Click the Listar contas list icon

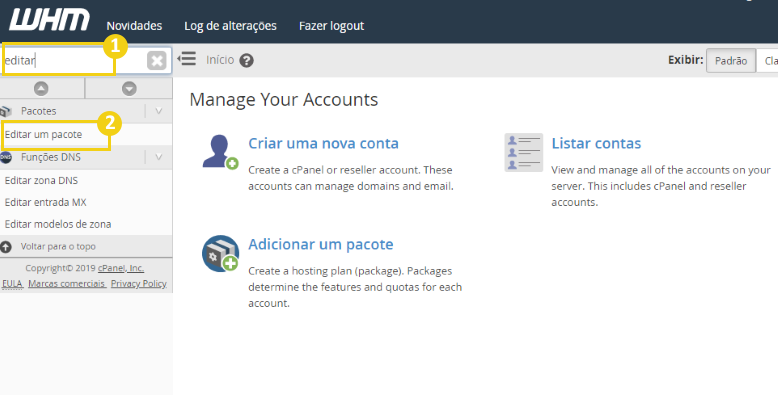[523, 152]
